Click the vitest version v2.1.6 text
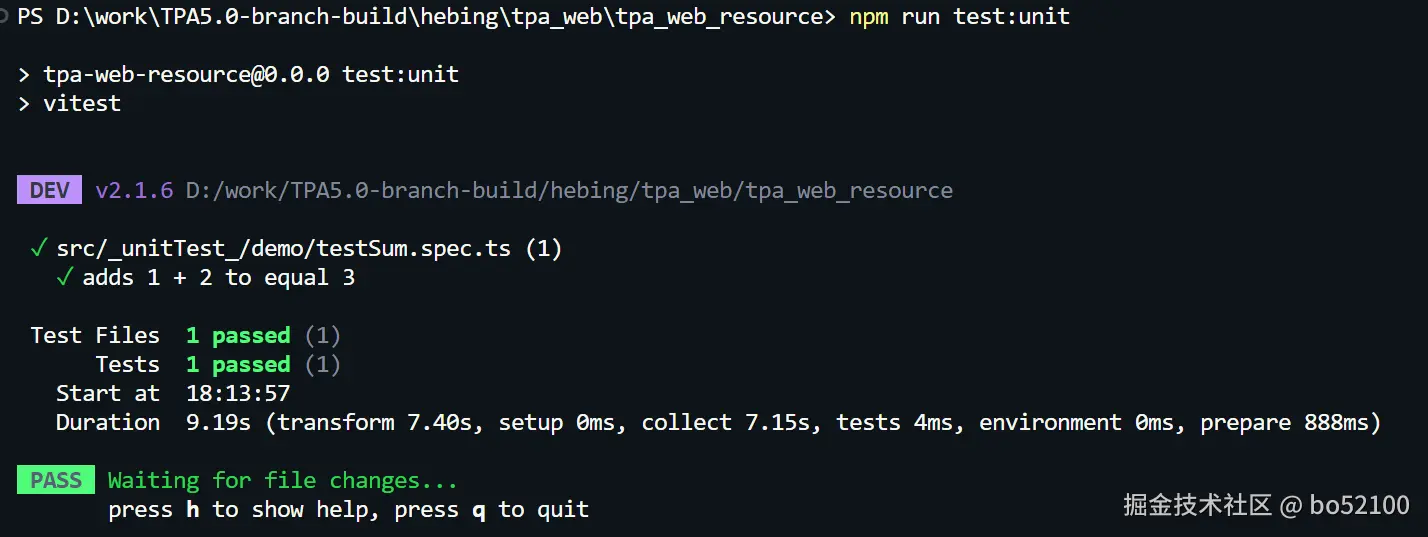The width and height of the screenshot is (1428, 537). [x=134, y=190]
